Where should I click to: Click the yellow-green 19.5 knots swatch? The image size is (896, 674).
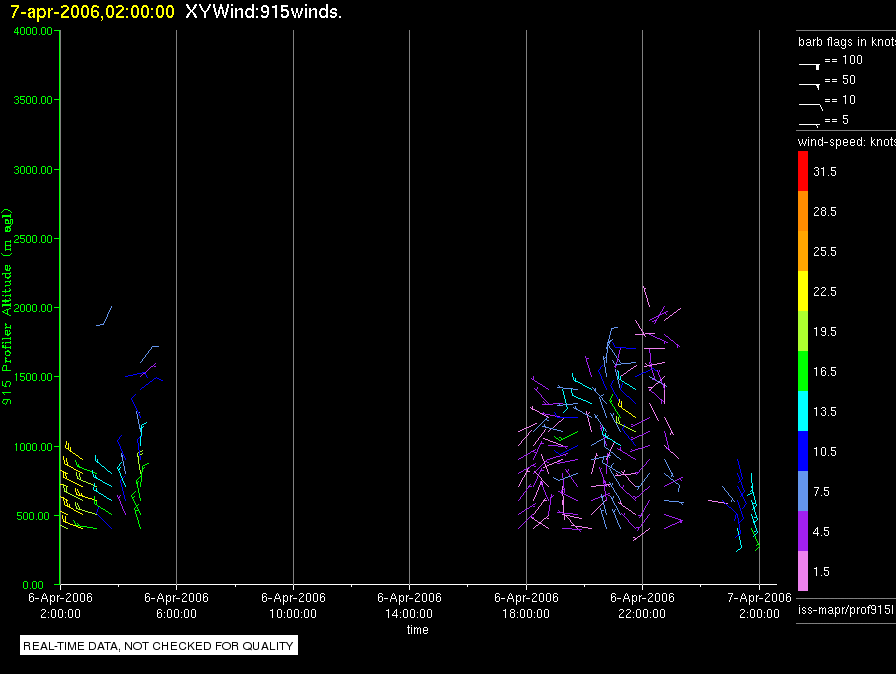pos(803,331)
